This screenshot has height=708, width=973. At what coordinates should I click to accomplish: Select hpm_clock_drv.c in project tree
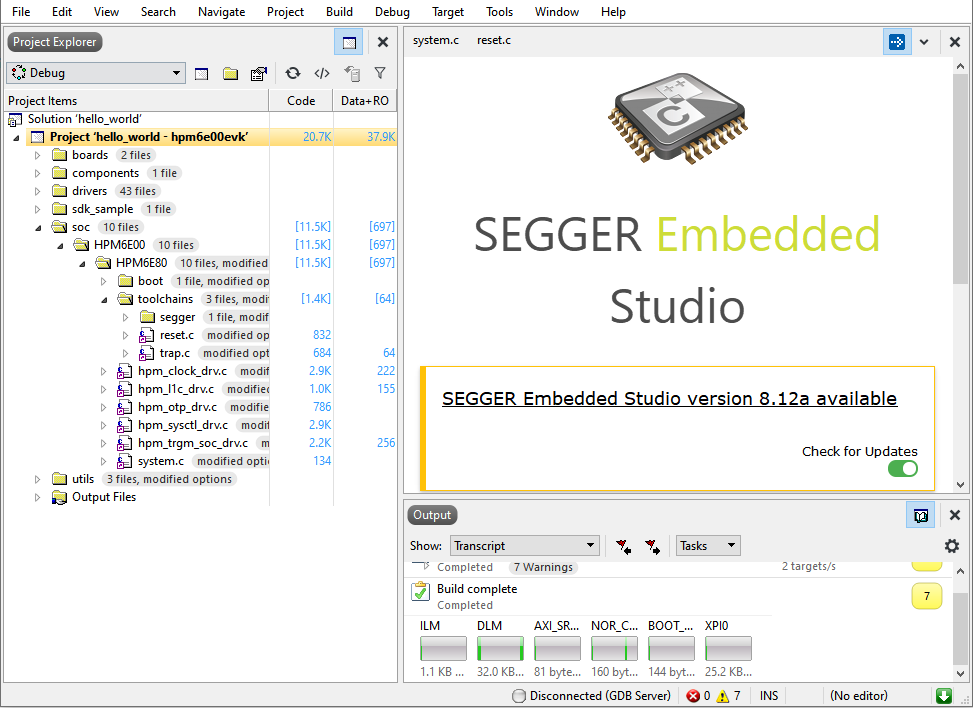[182, 372]
